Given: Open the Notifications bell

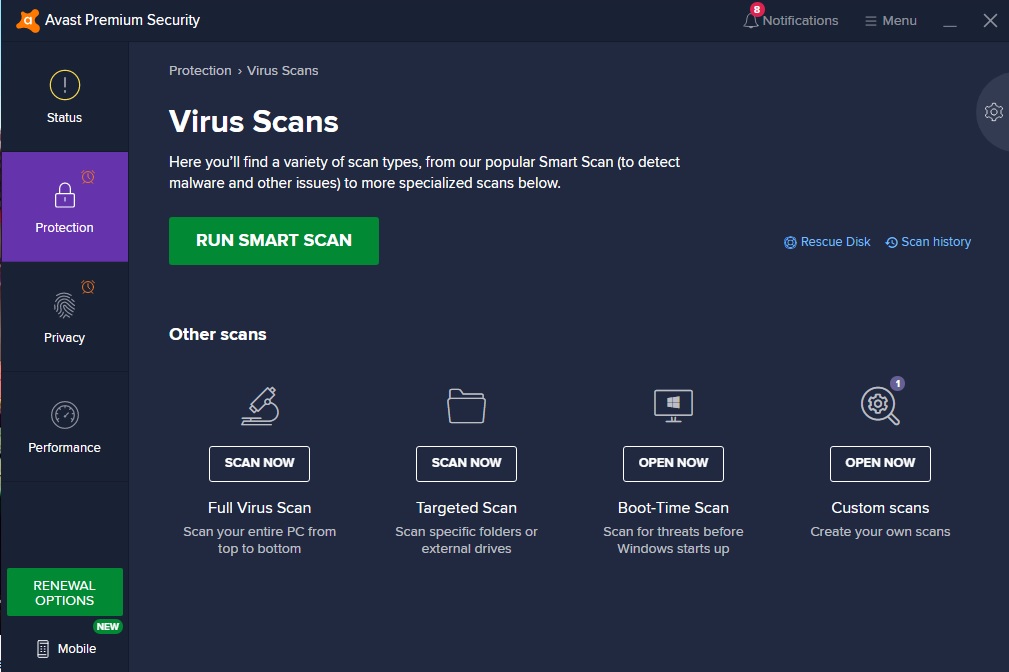Looking at the screenshot, I should pos(750,20).
